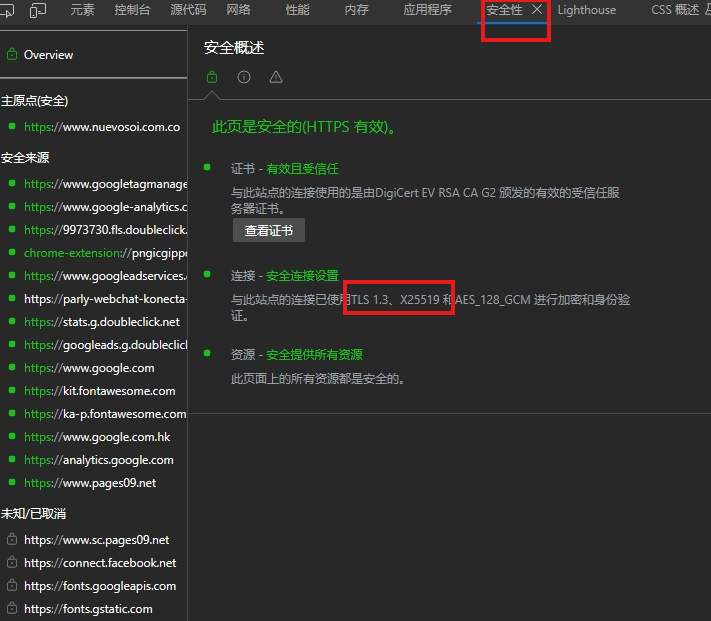
Task: Click the 查看证书 button
Action: coord(269,230)
